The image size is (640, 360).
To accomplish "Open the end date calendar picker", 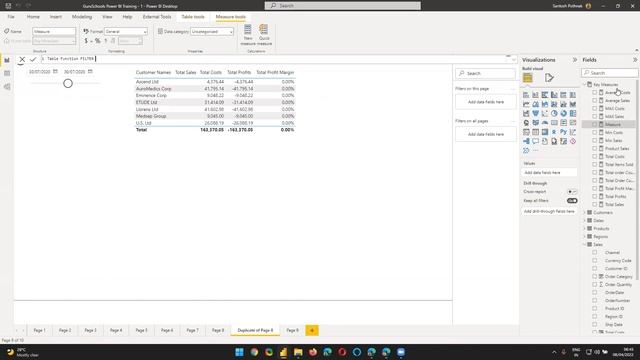I will 90,71.
